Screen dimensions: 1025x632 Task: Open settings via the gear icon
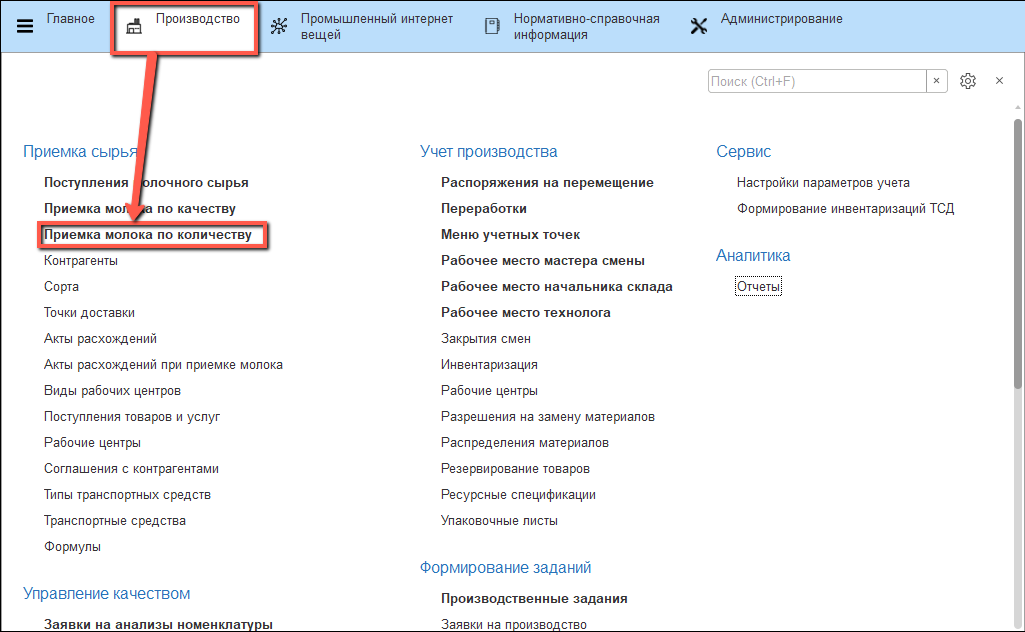[x=967, y=81]
